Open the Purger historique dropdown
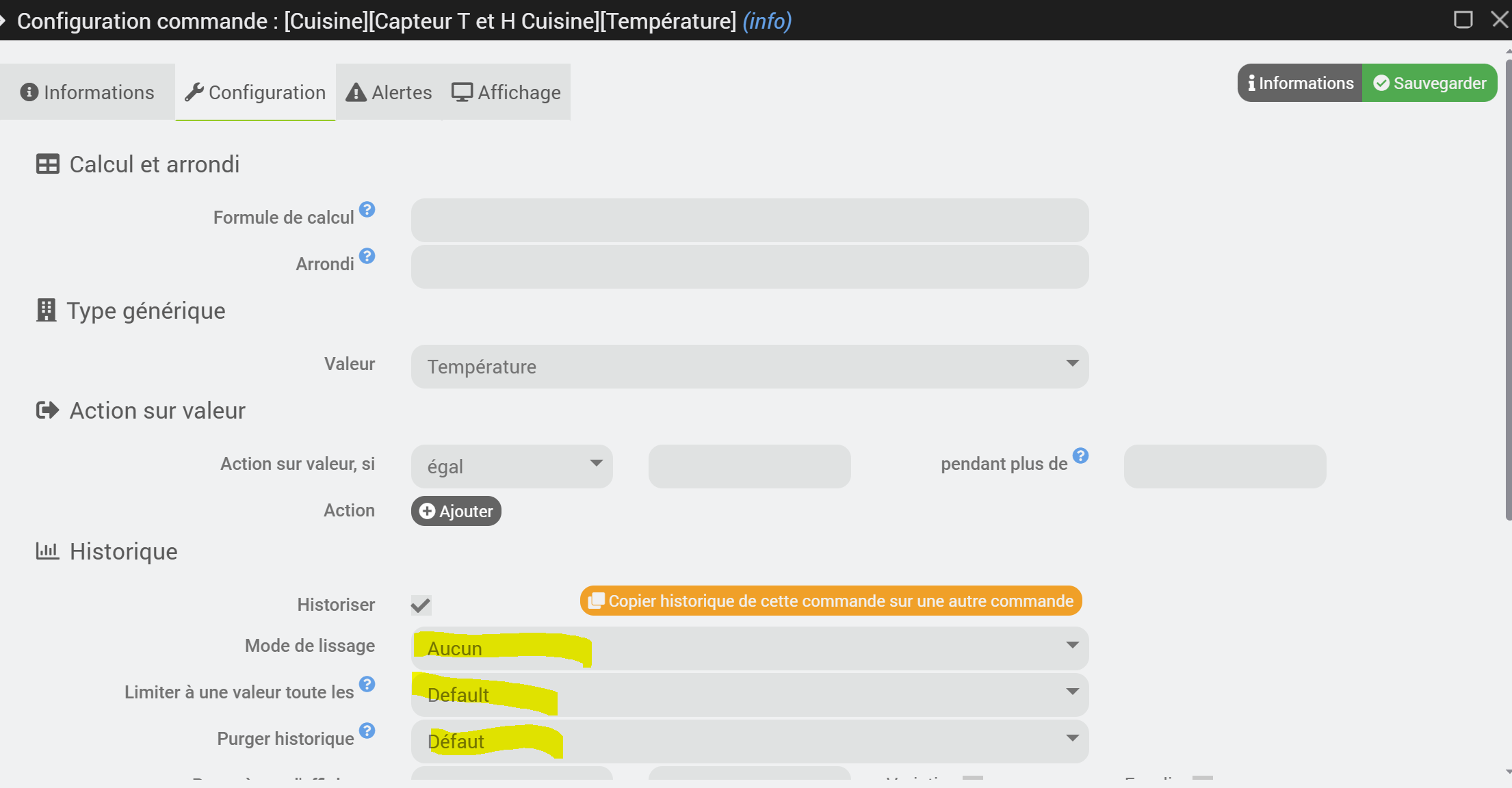This screenshot has height=788, width=1512. tap(749, 741)
